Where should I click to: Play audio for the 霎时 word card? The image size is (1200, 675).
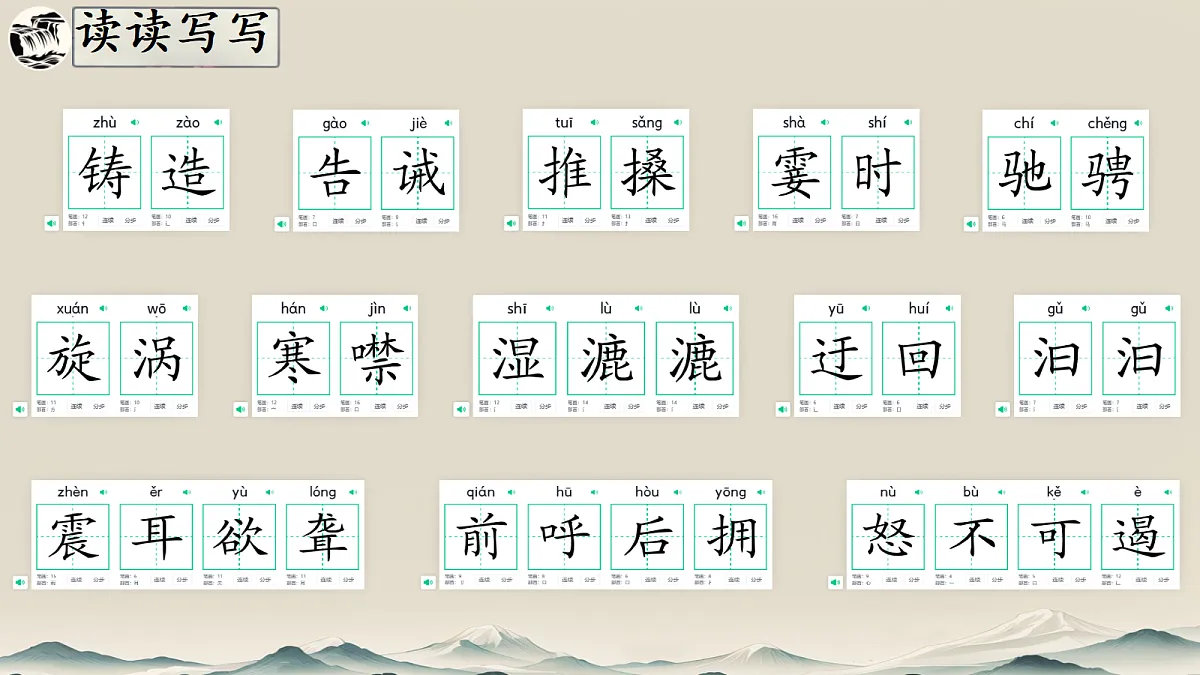[x=741, y=223]
